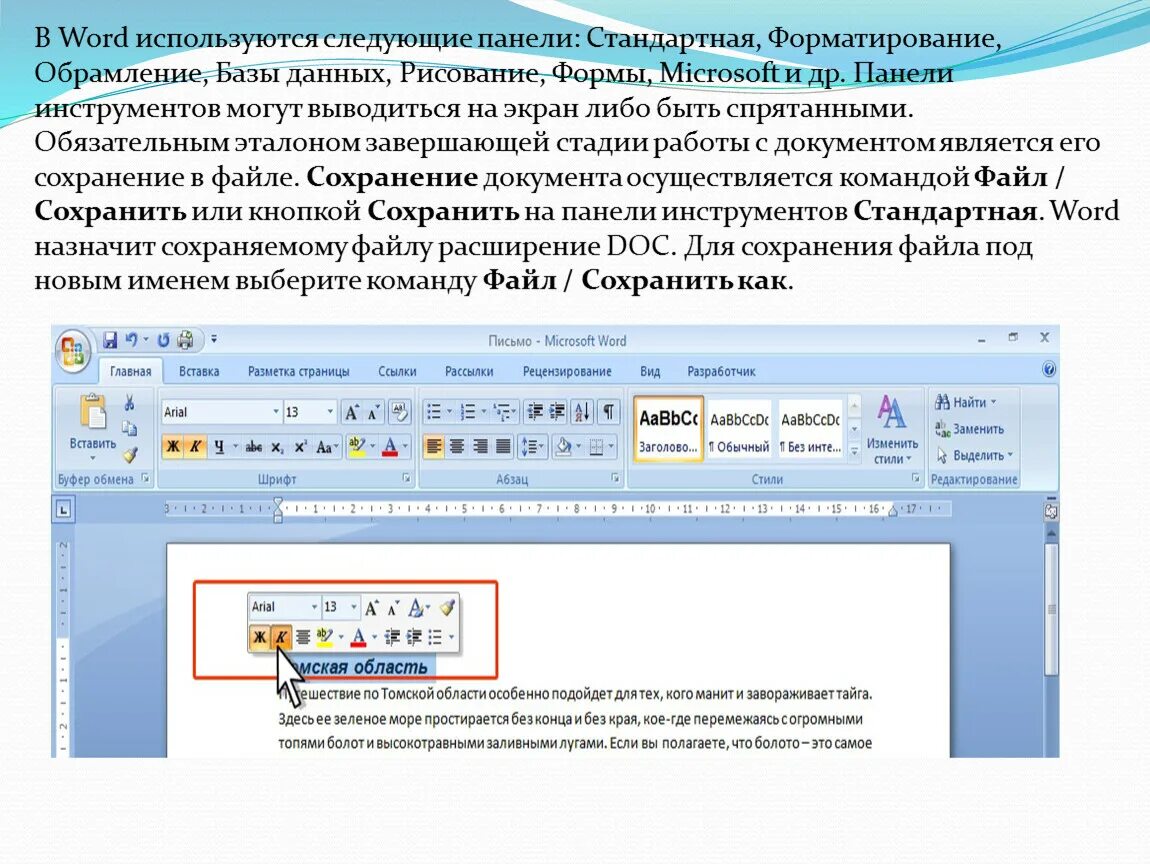The height and width of the screenshot is (864, 1150).
Task: Click Shrink Font icon in ribbon Шрифт group
Action: click(x=373, y=412)
